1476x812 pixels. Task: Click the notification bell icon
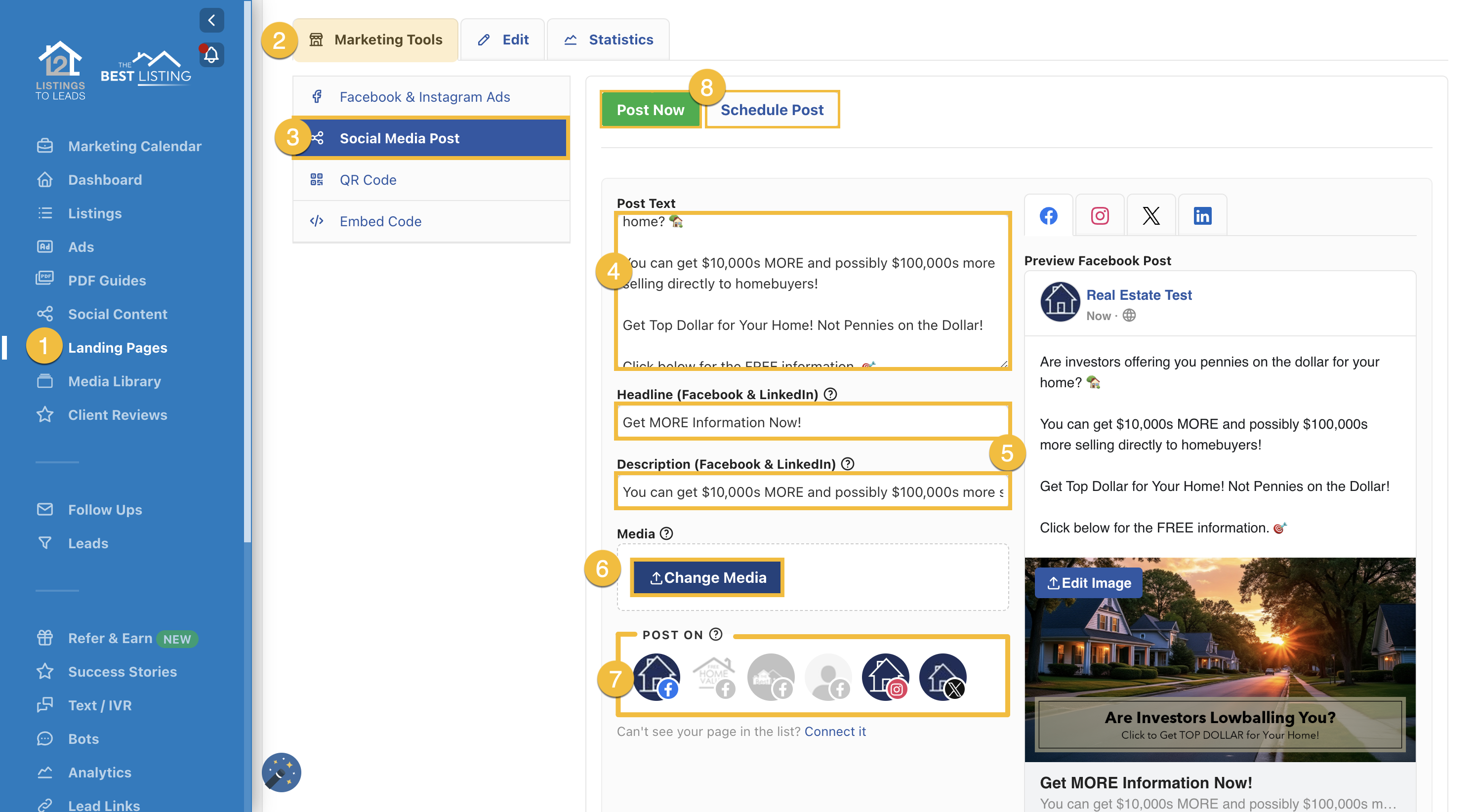point(211,55)
